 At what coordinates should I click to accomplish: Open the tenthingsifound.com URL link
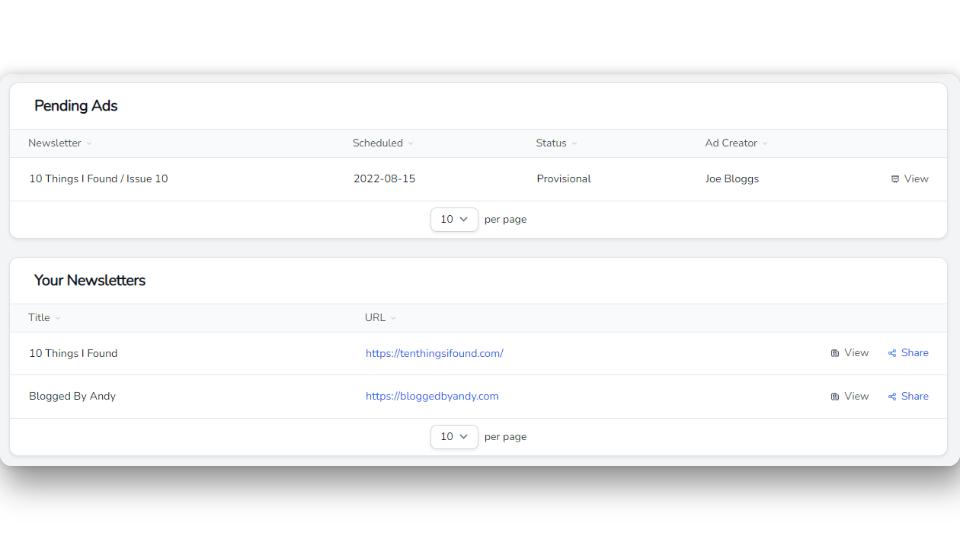coord(434,353)
